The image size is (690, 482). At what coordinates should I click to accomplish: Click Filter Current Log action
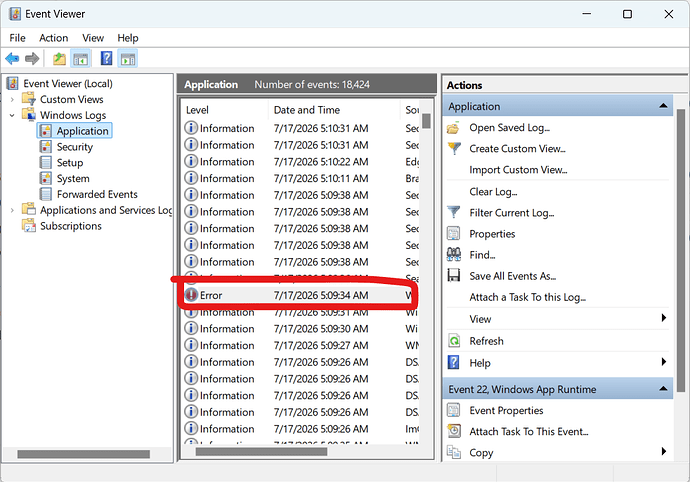pyautogui.click(x=512, y=213)
